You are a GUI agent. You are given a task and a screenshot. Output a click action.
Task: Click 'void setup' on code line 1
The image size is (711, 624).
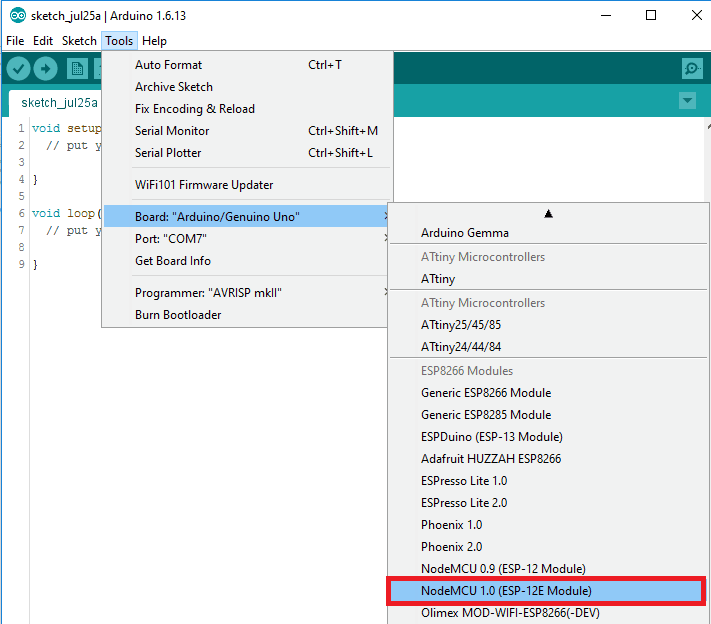point(67,128)
